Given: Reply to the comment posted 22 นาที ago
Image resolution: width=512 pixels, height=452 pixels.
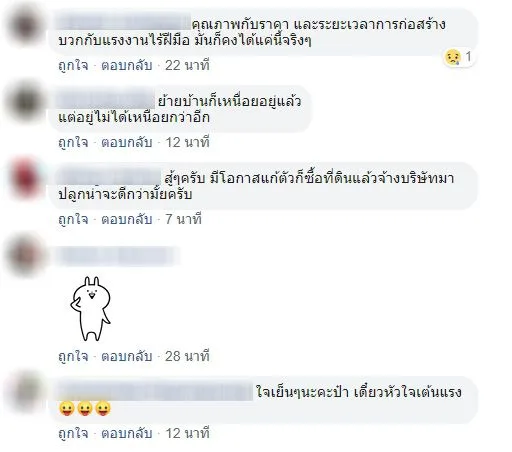Looking at the screenshot, I should pyautogui.click(x=127, y=65).
